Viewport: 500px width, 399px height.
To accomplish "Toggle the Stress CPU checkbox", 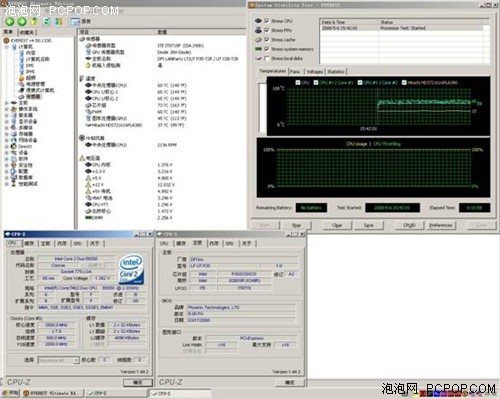I will [267, 21].
